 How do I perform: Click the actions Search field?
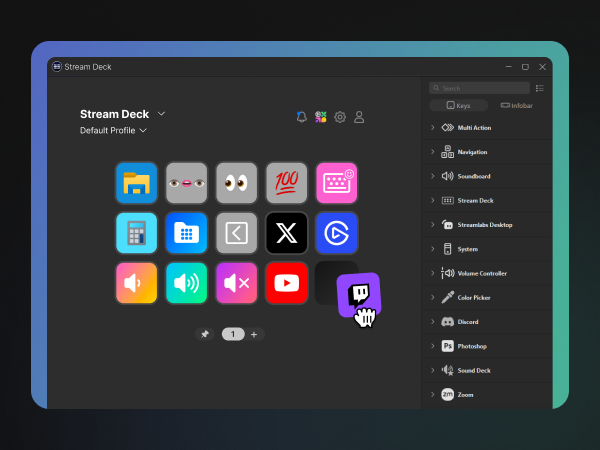pos(479,88)
